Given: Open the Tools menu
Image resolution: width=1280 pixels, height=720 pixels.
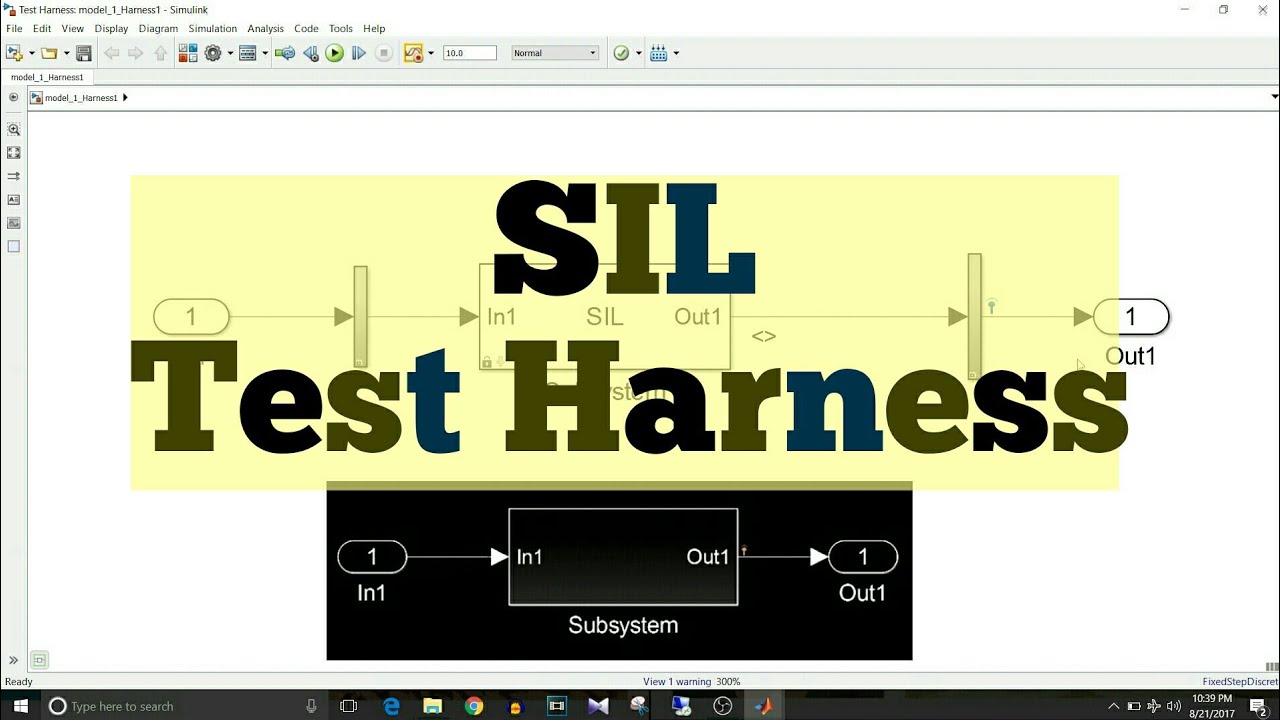Looking at the screenshot, I should [x=341, y=29].
